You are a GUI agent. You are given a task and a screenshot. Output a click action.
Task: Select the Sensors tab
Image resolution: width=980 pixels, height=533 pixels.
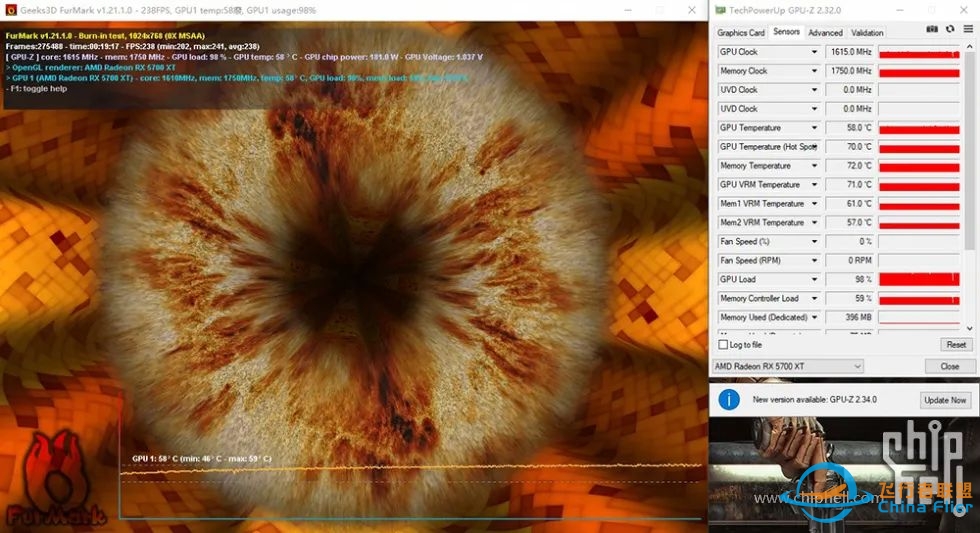786,31
